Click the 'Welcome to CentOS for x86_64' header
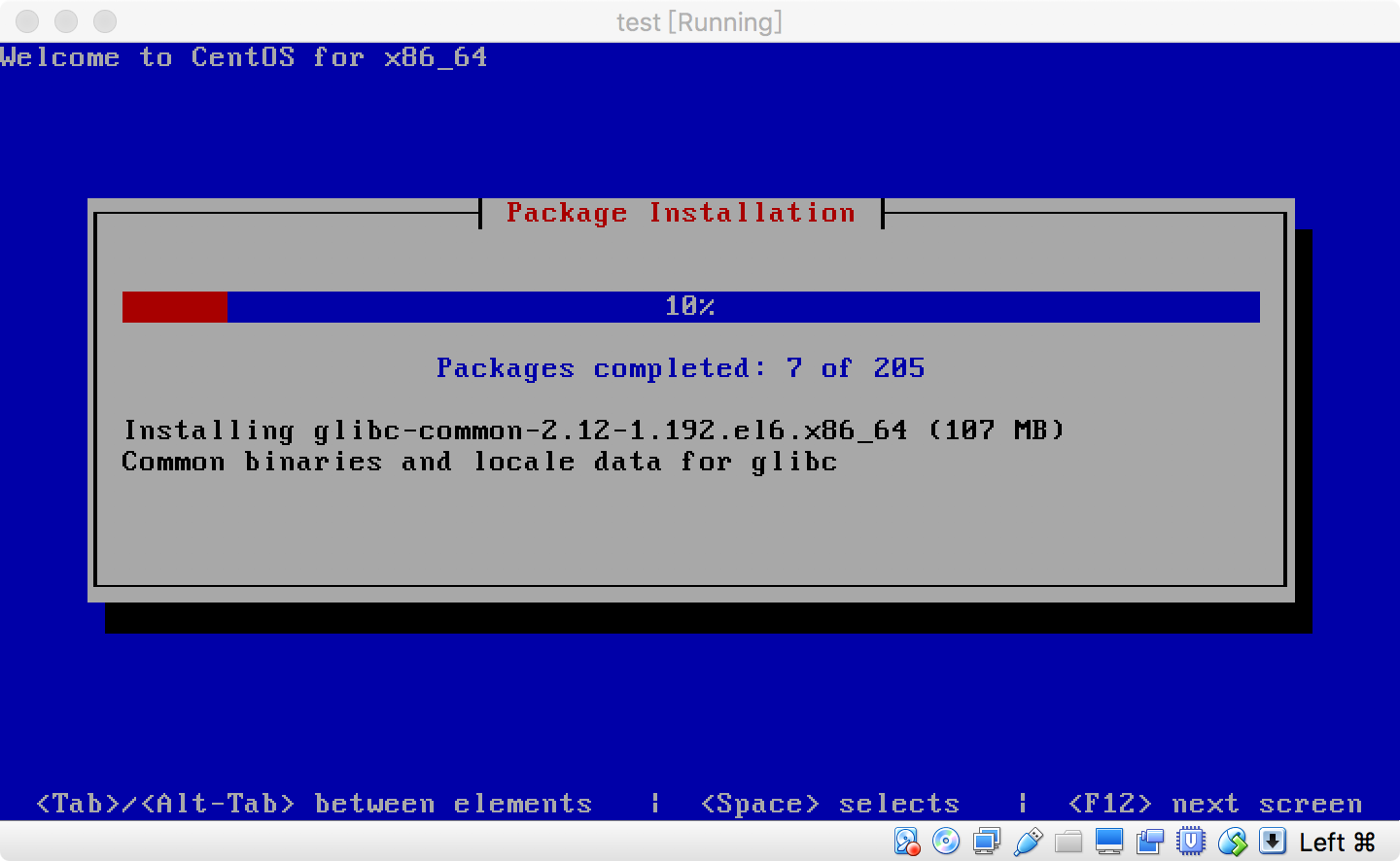The width and height of the screenshot is (1400, 861). click(244, 57)
